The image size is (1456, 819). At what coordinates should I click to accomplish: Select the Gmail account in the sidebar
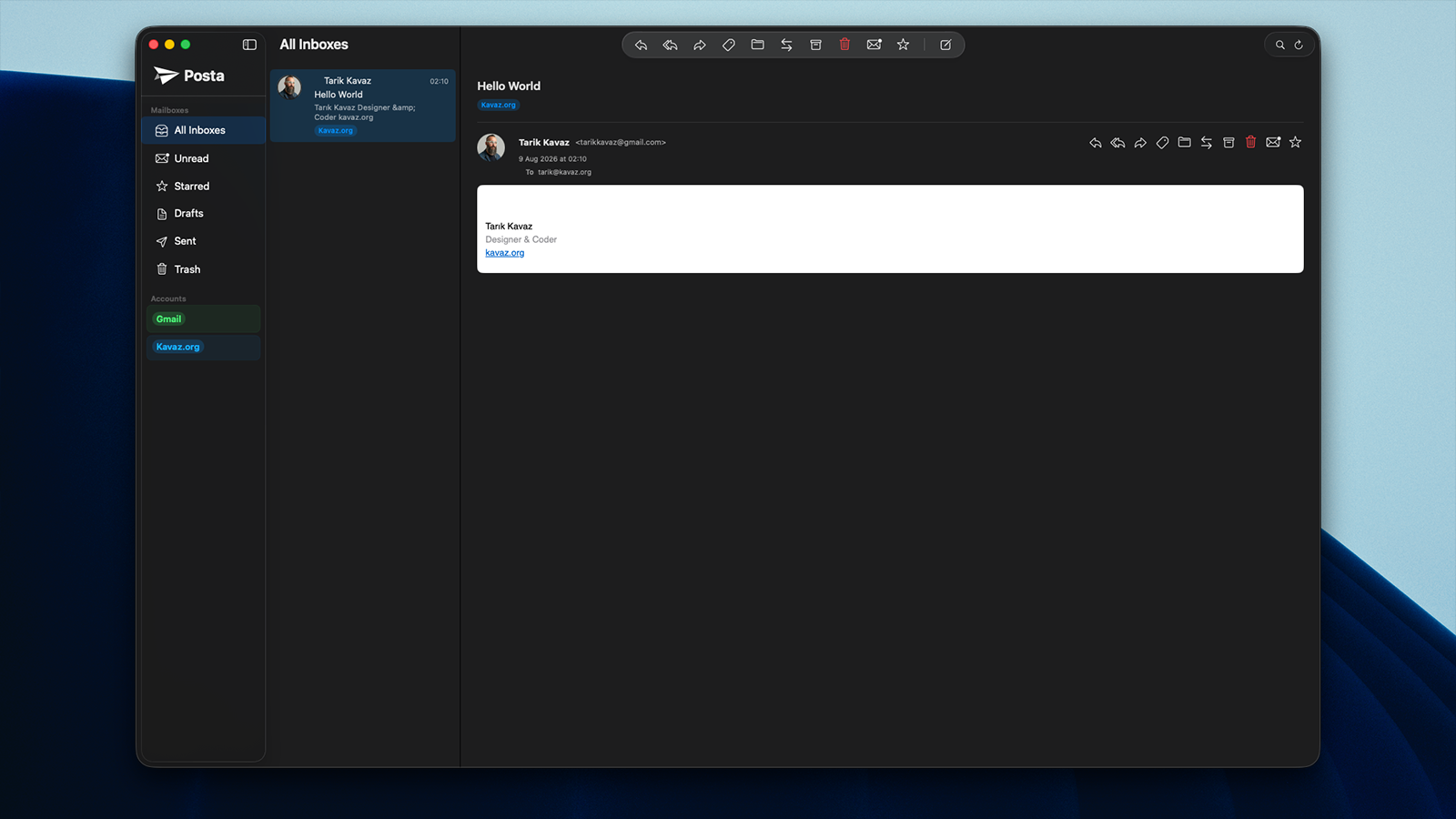click(203, 318)
